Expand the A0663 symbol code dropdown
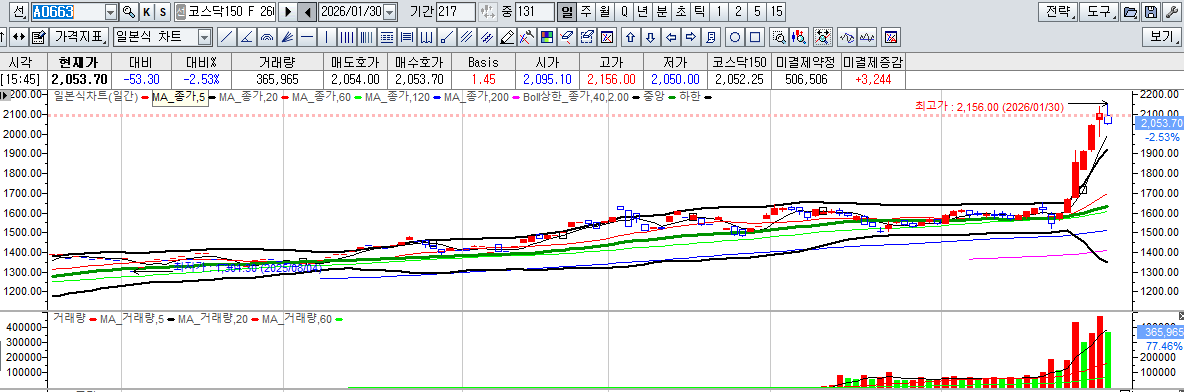Screen dimensions: 1184x392 112,12
